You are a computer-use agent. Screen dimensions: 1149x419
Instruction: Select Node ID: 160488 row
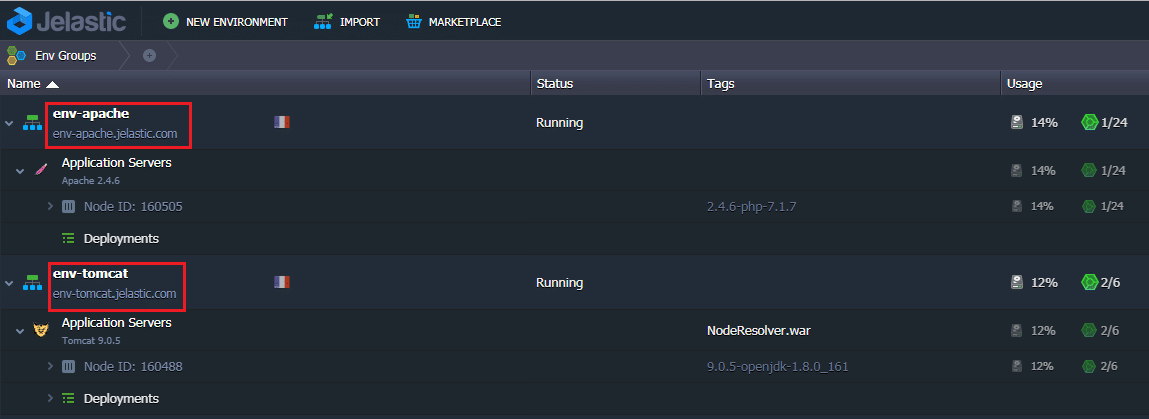coord(574,366)
